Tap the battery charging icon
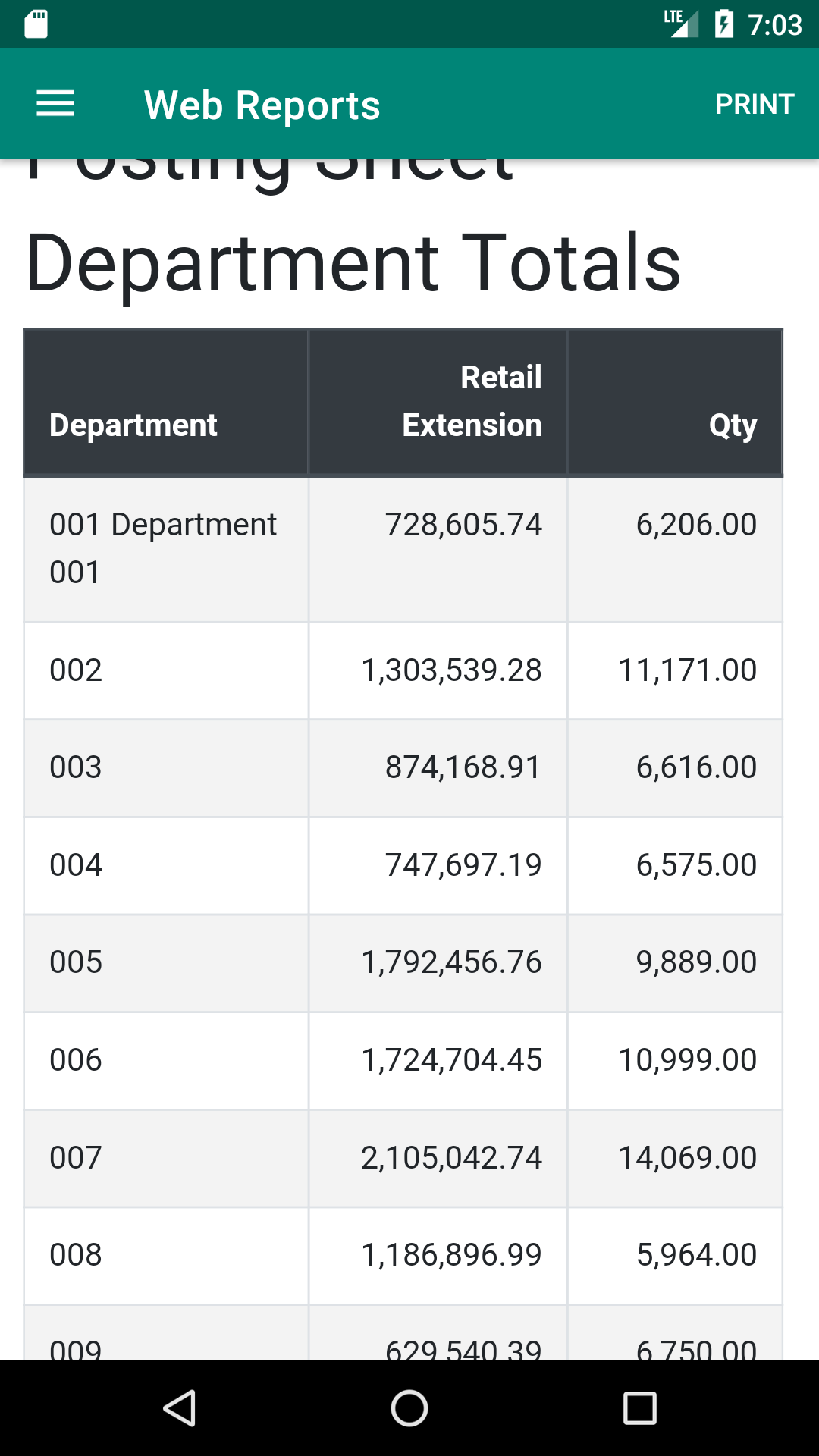The width and height of the screenshot is (819, 1456). [723, 24]
